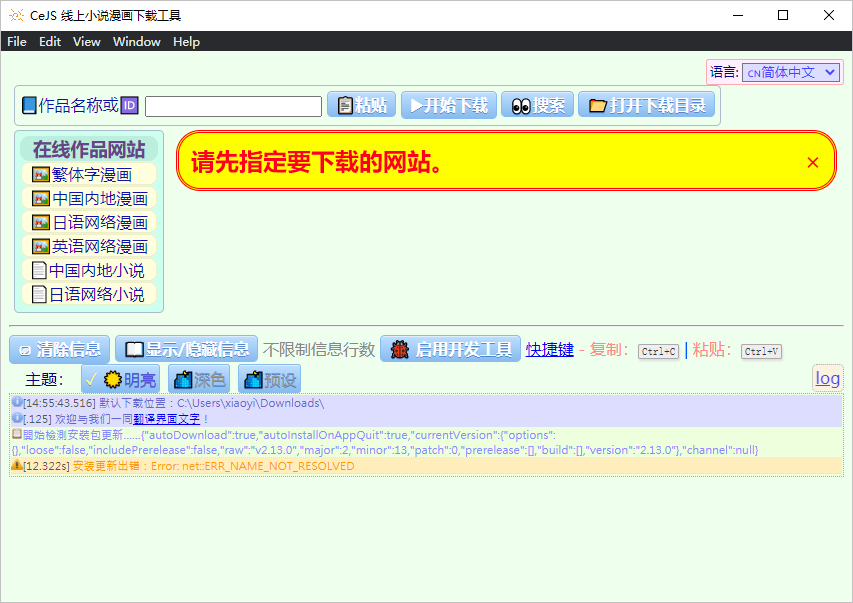Open the Help menu
Viewport: 853px width, 603px height.
pos(187,41)
